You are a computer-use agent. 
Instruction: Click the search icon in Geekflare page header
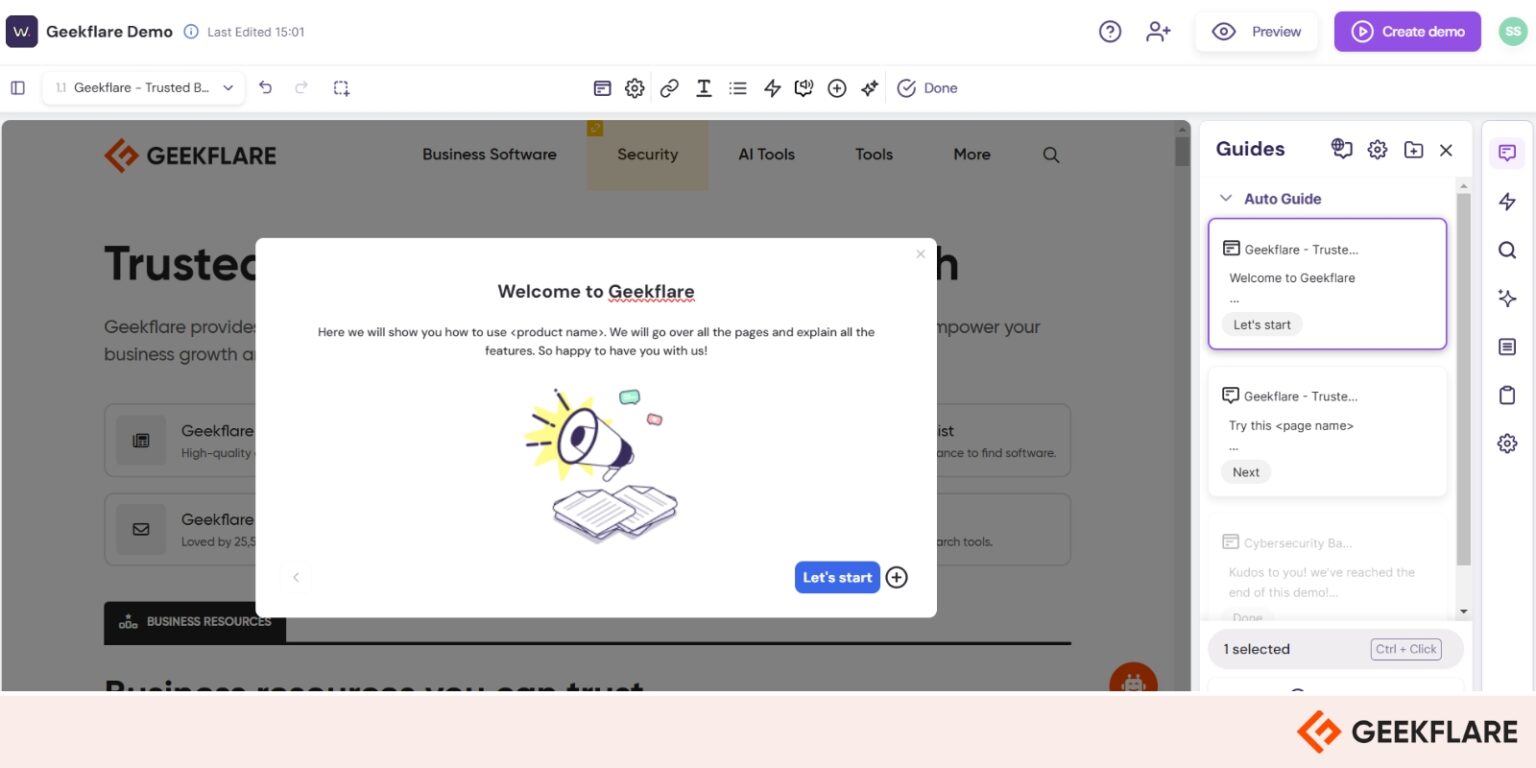(x=1051, y=155)
